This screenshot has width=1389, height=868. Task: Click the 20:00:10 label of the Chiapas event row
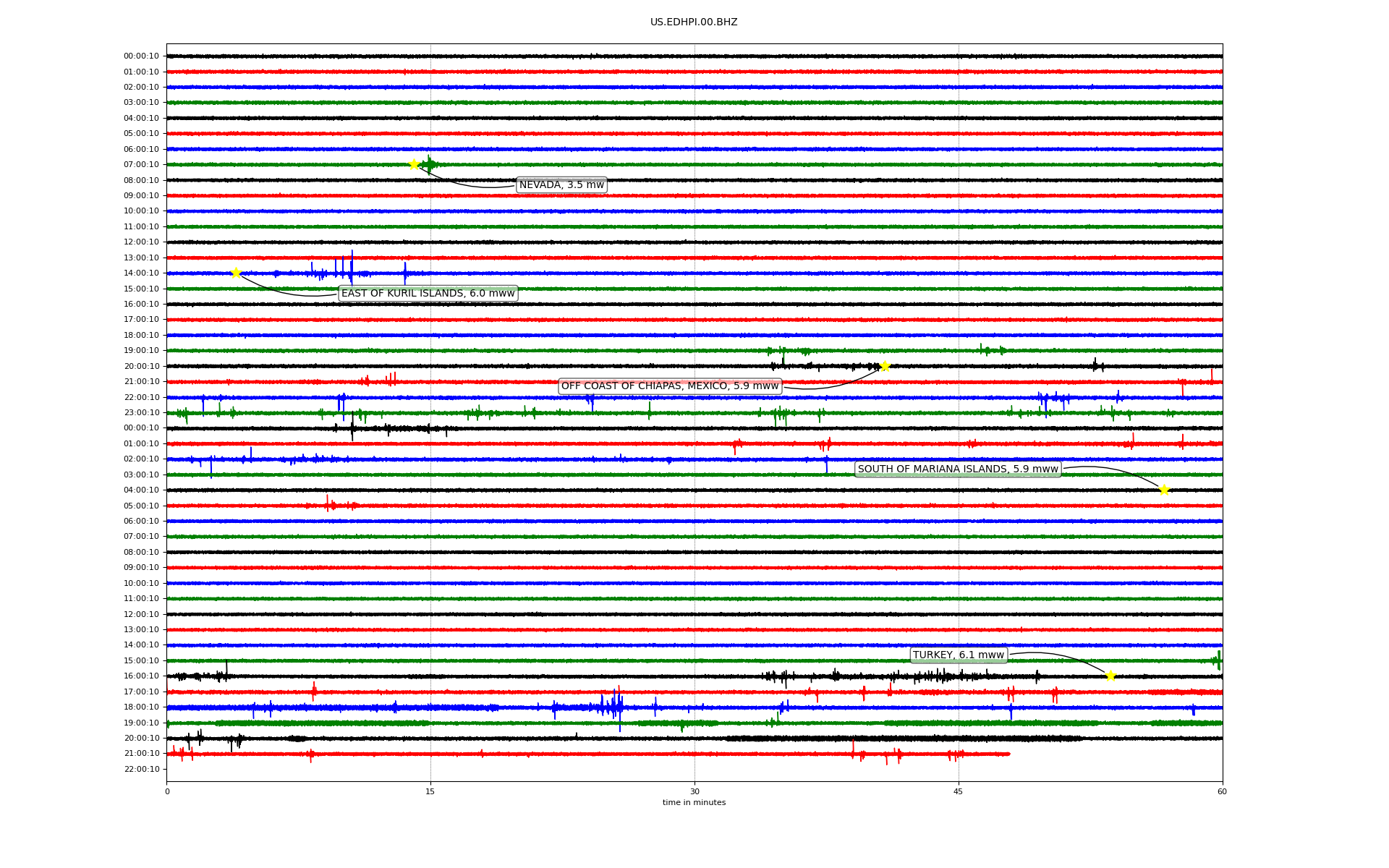pos(141,366)
